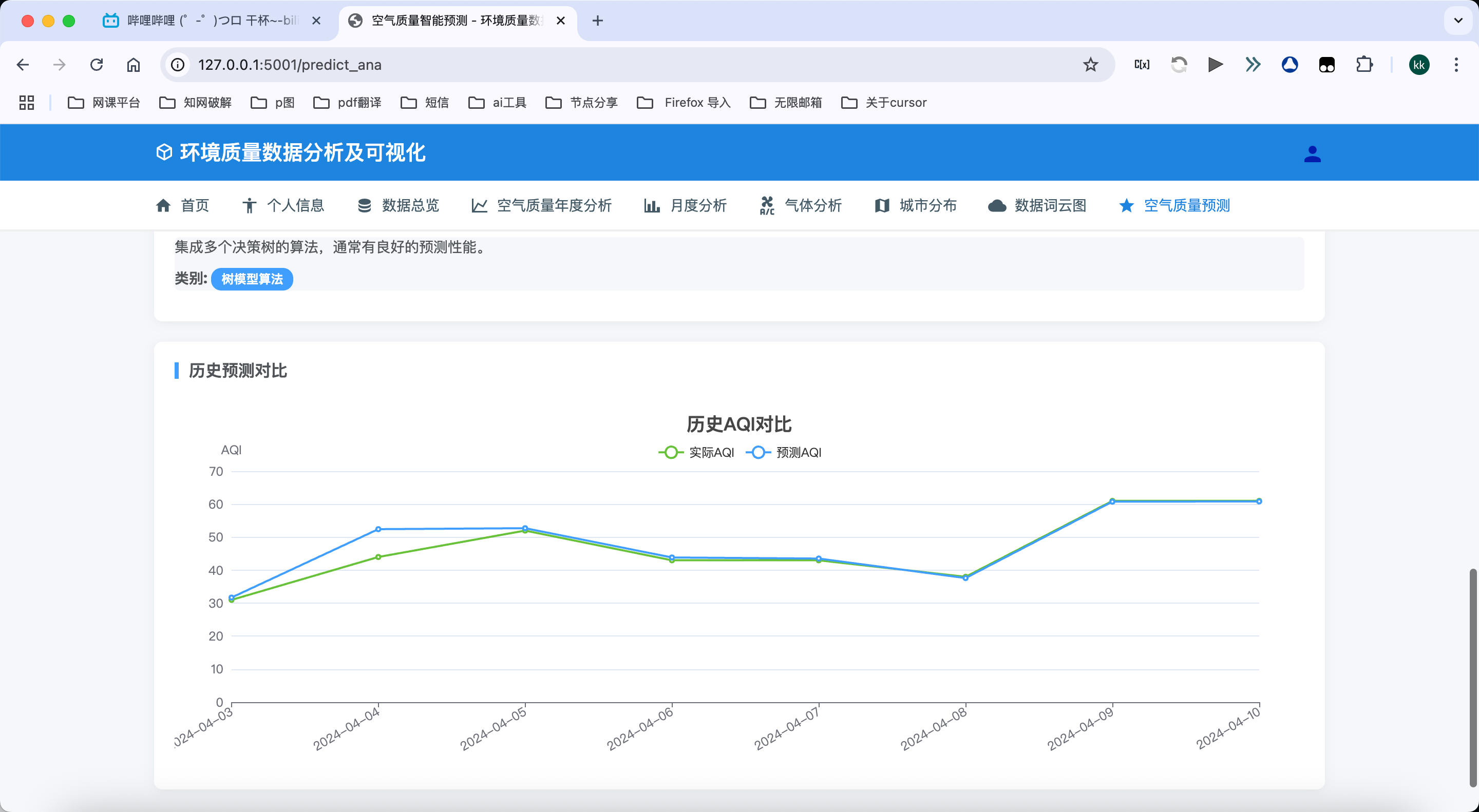1479x812 pixels.
Task: Click the page vertical scrollbar thumb
Action: (1473, 677)
